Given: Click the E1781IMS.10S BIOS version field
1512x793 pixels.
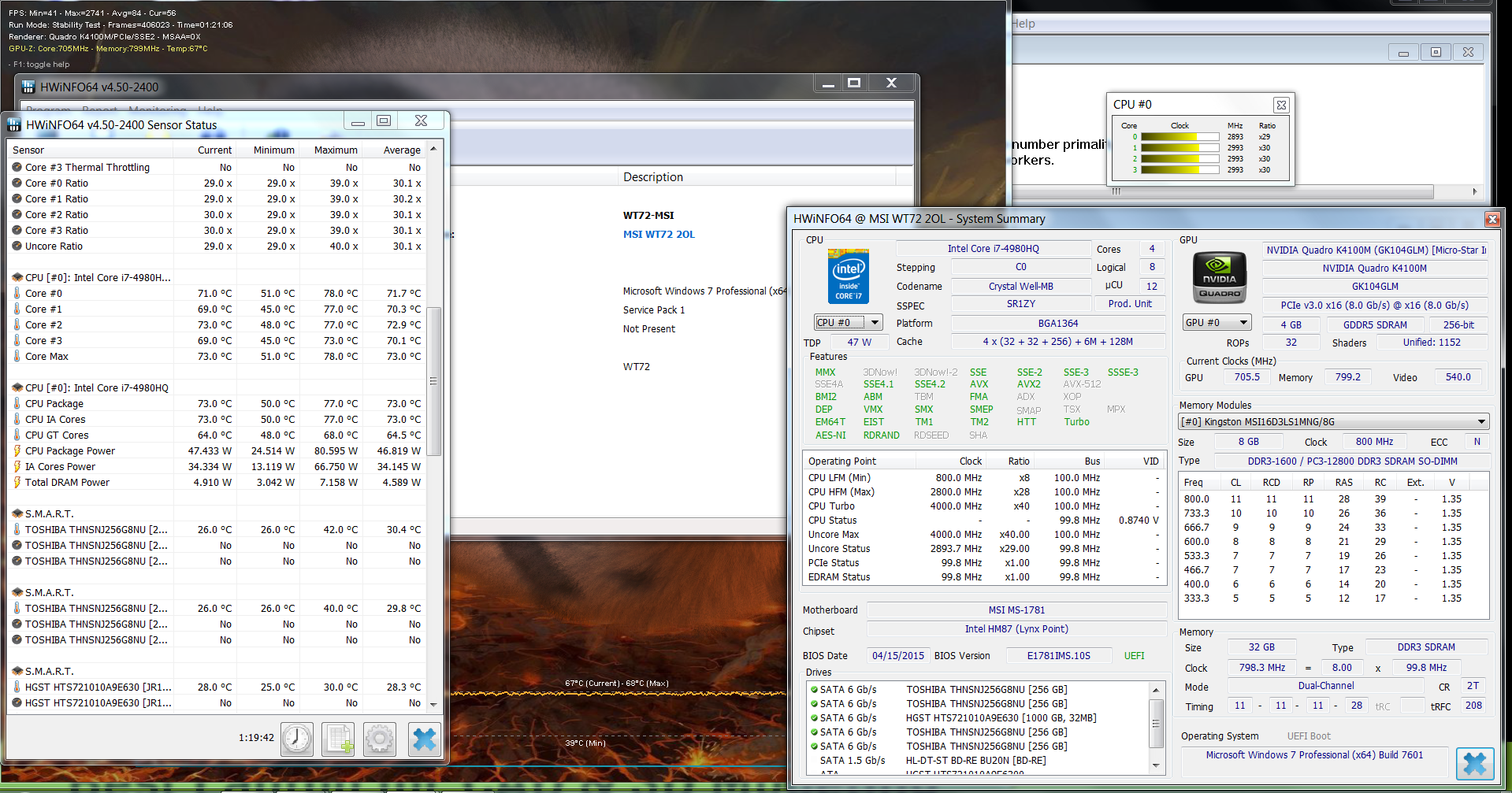Looking at the screenshot, I should (x=1058, y=655).
